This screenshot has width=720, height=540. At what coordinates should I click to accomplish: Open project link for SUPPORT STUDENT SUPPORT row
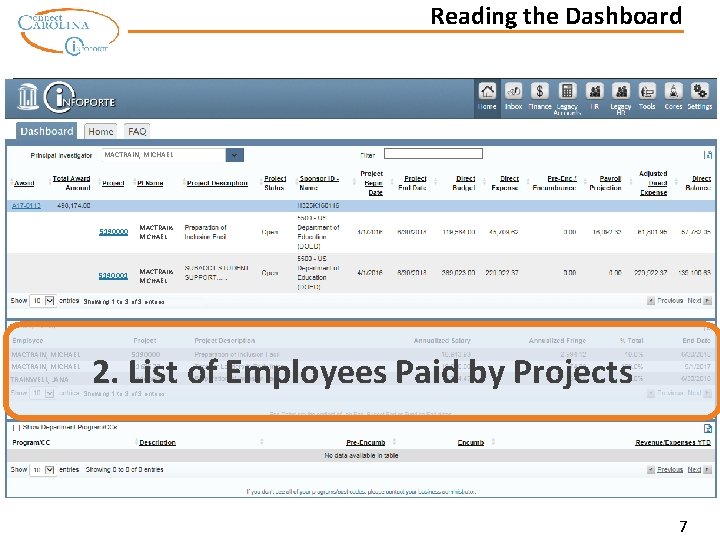tap(113, 276)
